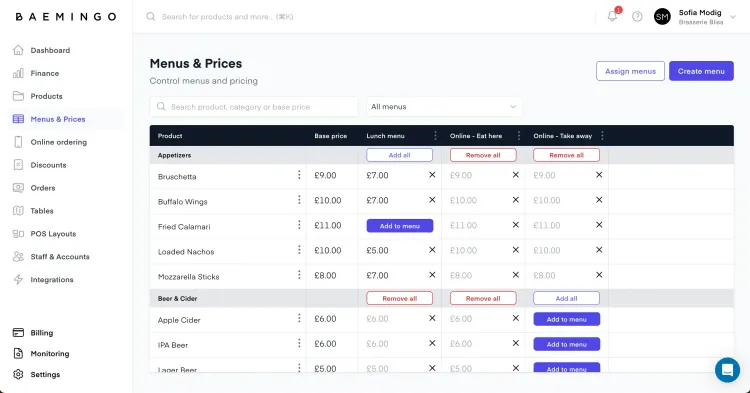Click the Assign menus button

pyautogui.click(x=630, y=71)
